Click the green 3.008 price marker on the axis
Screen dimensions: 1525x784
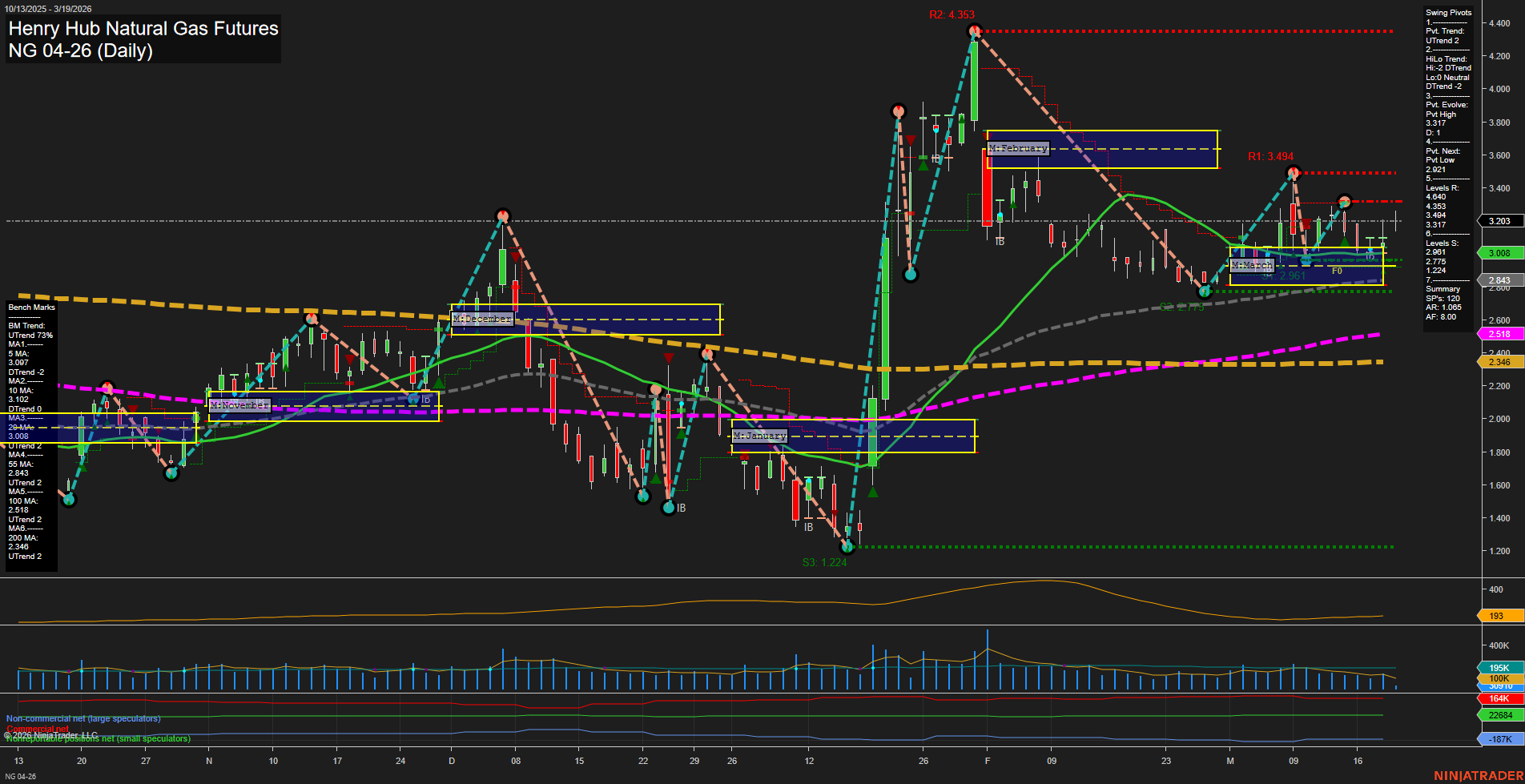tap(1501, 252)
